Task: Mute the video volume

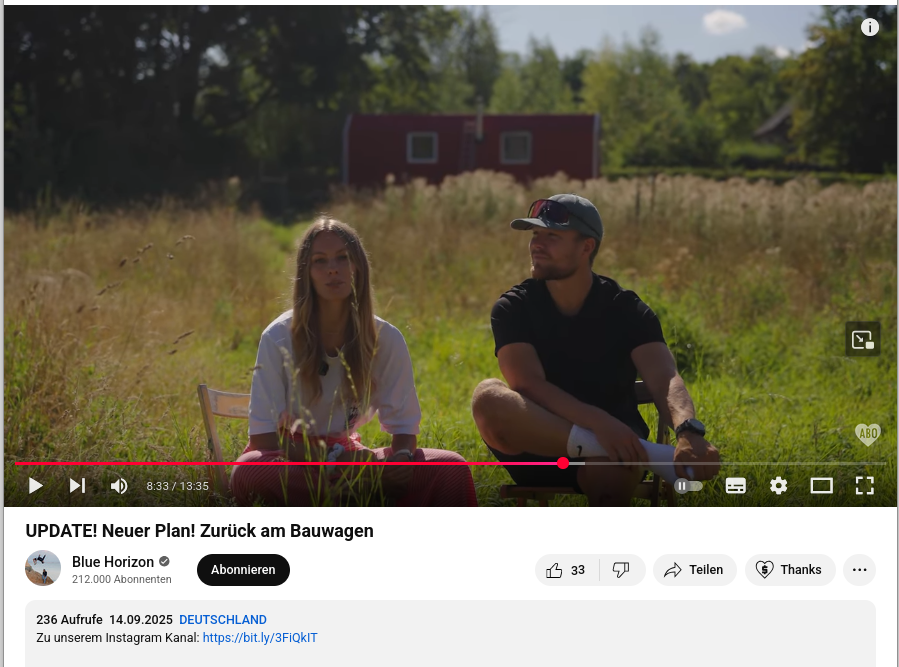Action: [x=119, y=486]
